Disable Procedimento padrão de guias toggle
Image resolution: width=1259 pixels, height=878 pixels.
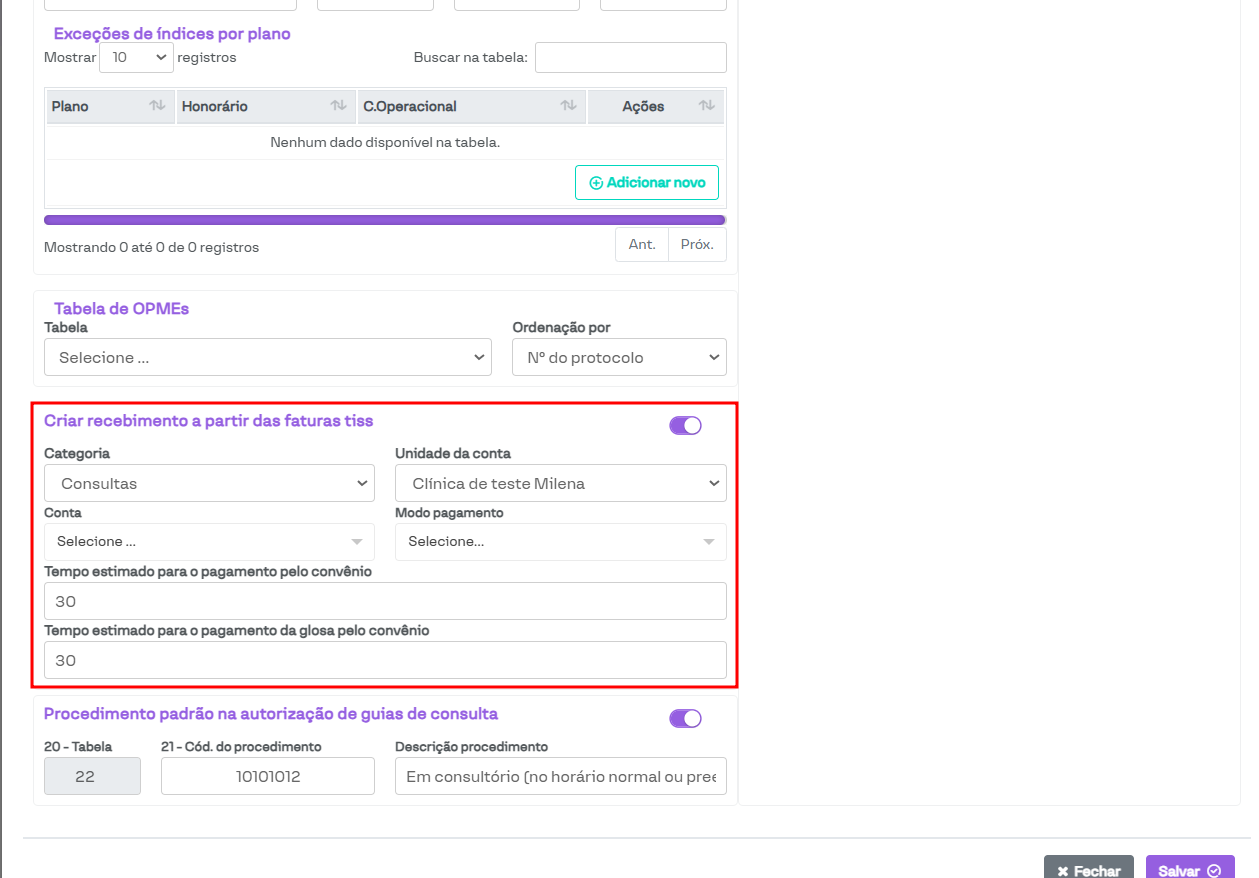[685, 718]
